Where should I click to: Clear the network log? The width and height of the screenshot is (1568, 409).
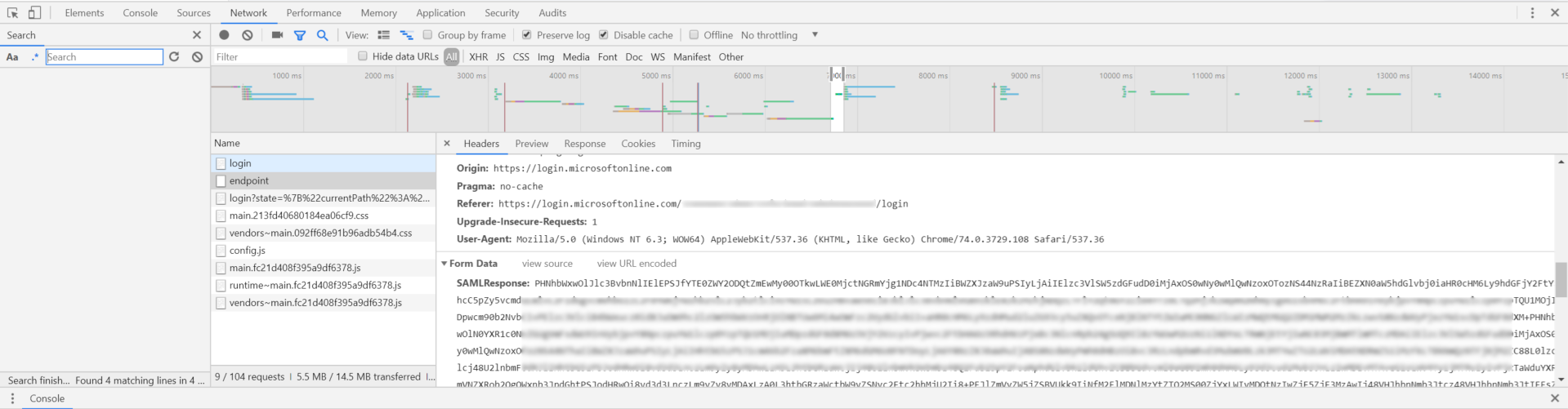click(x=248, y=35)
